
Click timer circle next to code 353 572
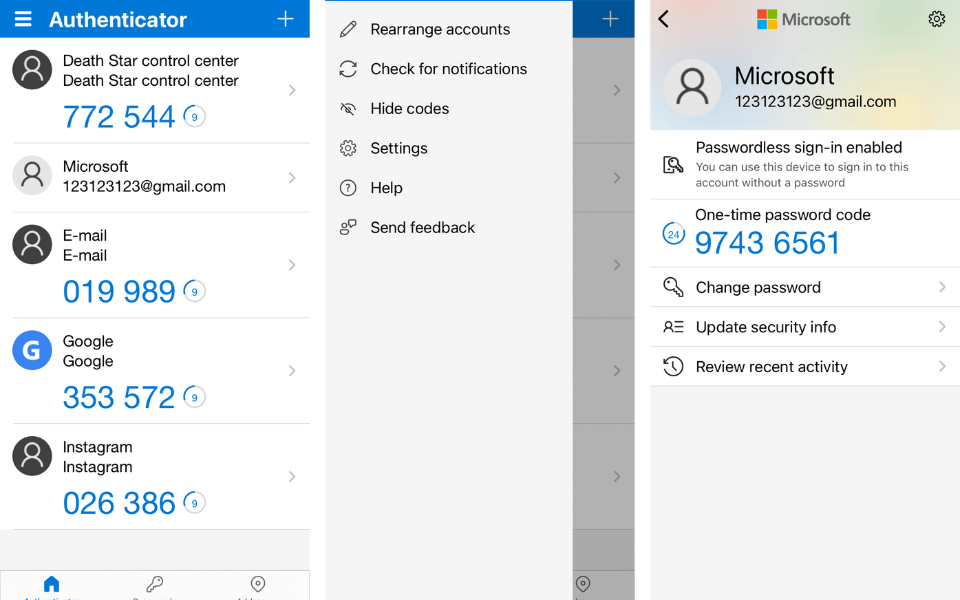195,397
